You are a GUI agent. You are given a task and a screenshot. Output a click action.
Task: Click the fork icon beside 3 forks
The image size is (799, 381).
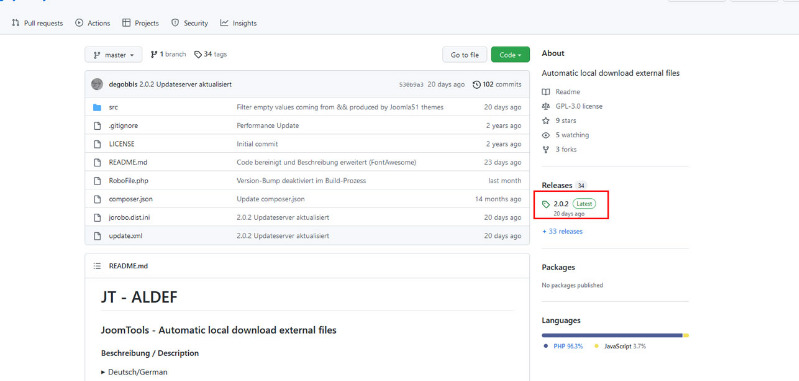546,149
